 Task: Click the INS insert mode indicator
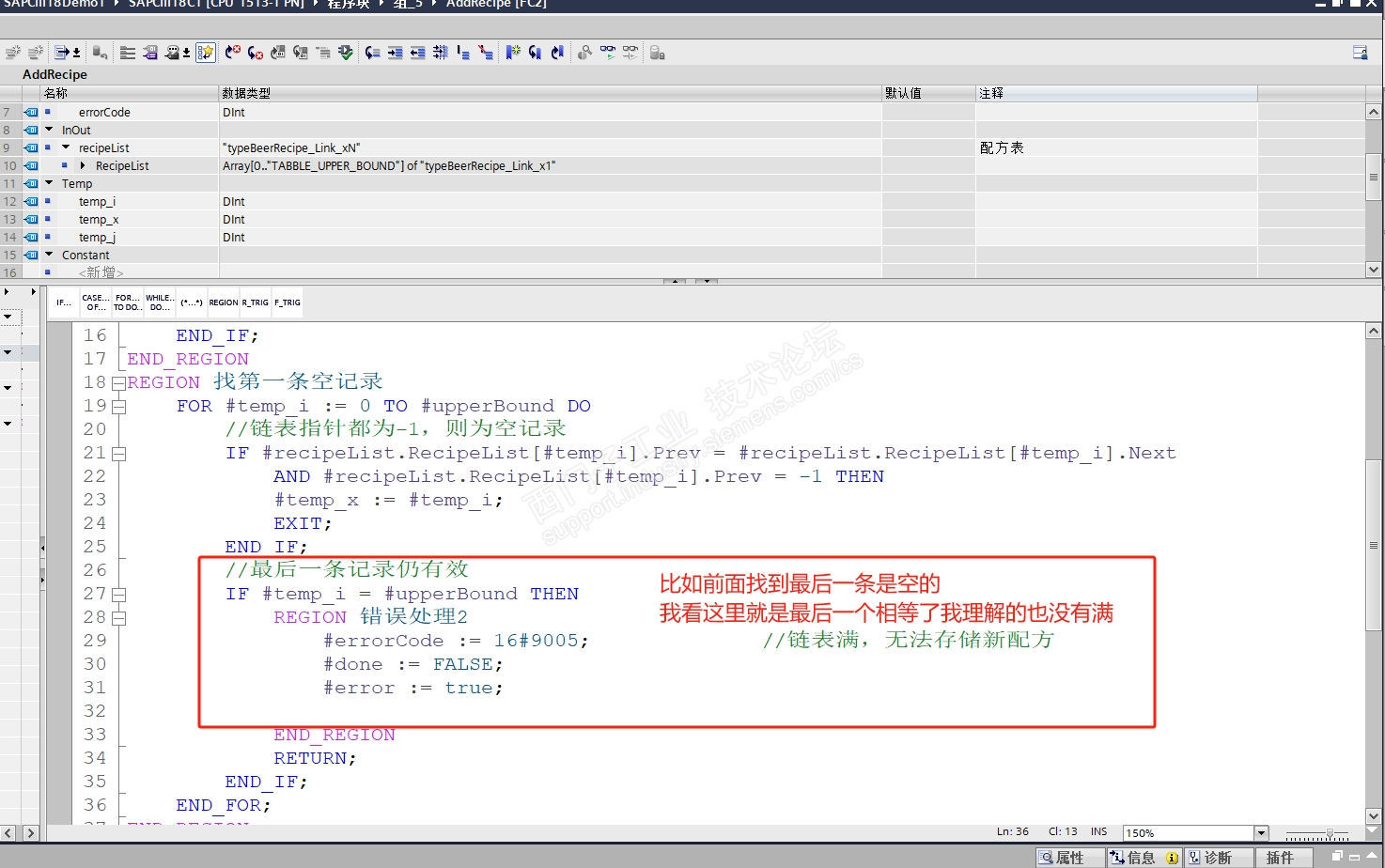[x=1098, y=832]
